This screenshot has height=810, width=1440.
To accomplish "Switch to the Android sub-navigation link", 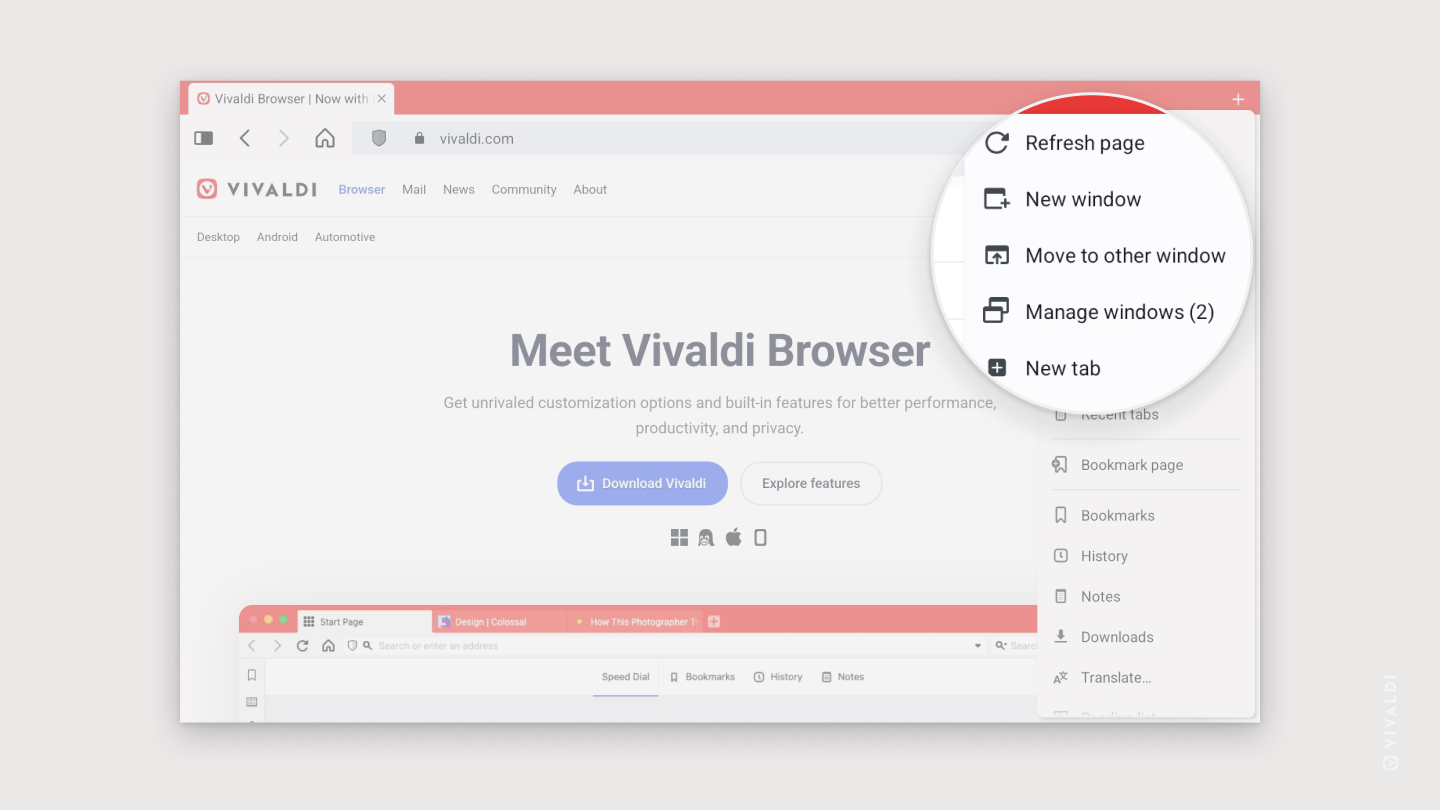I will click(x=277, y=237).
